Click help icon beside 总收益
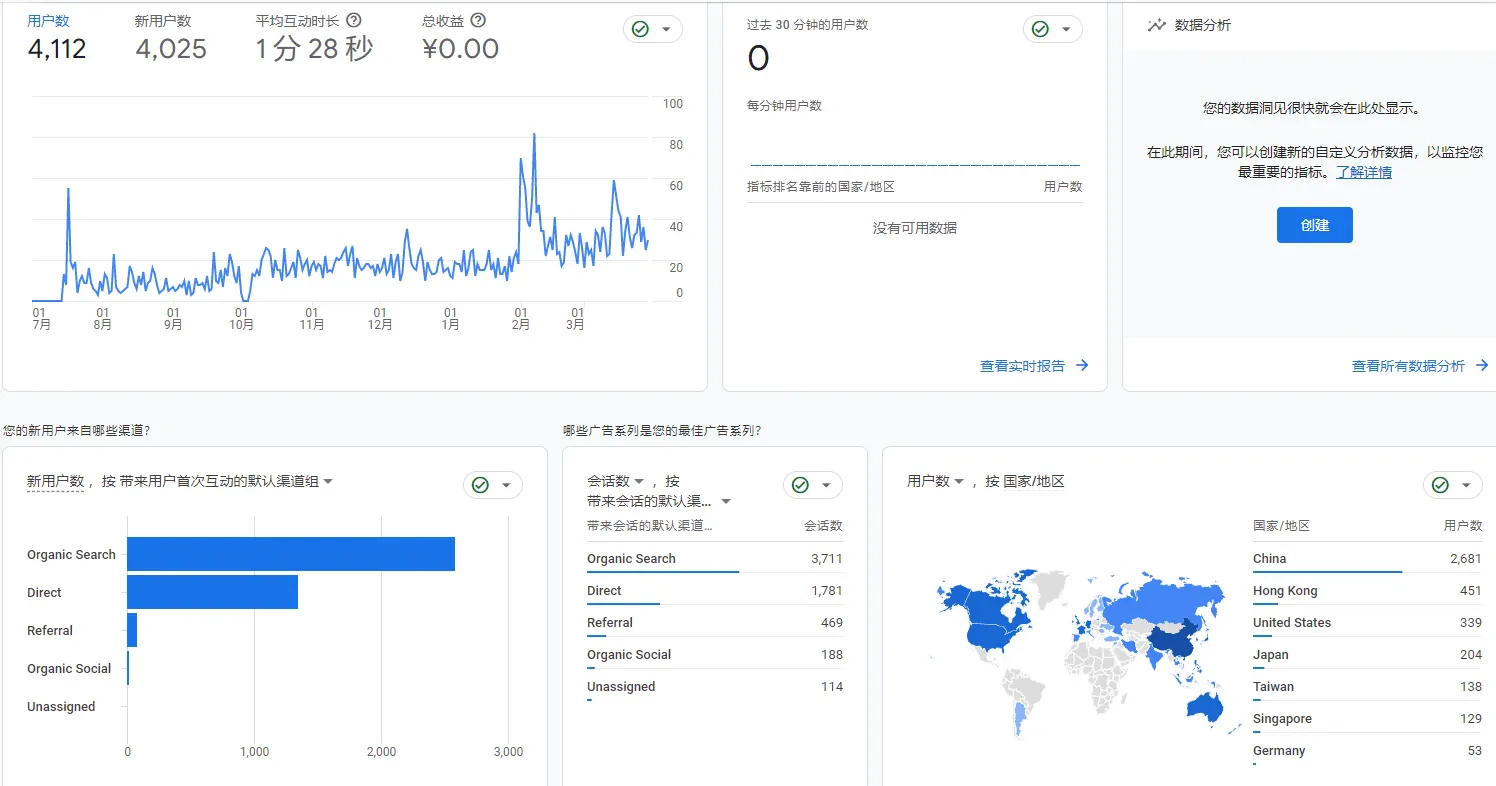Image resolution: width=1496 pixels, height=786 pixels. point(478,21)
